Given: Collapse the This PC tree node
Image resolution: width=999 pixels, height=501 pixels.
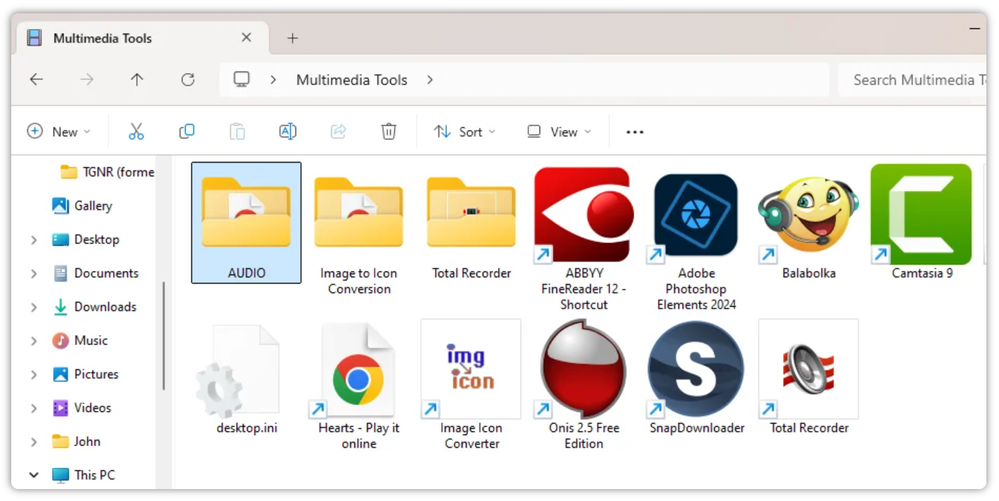Looking at the screenshot, I should (x=34, y=475).
